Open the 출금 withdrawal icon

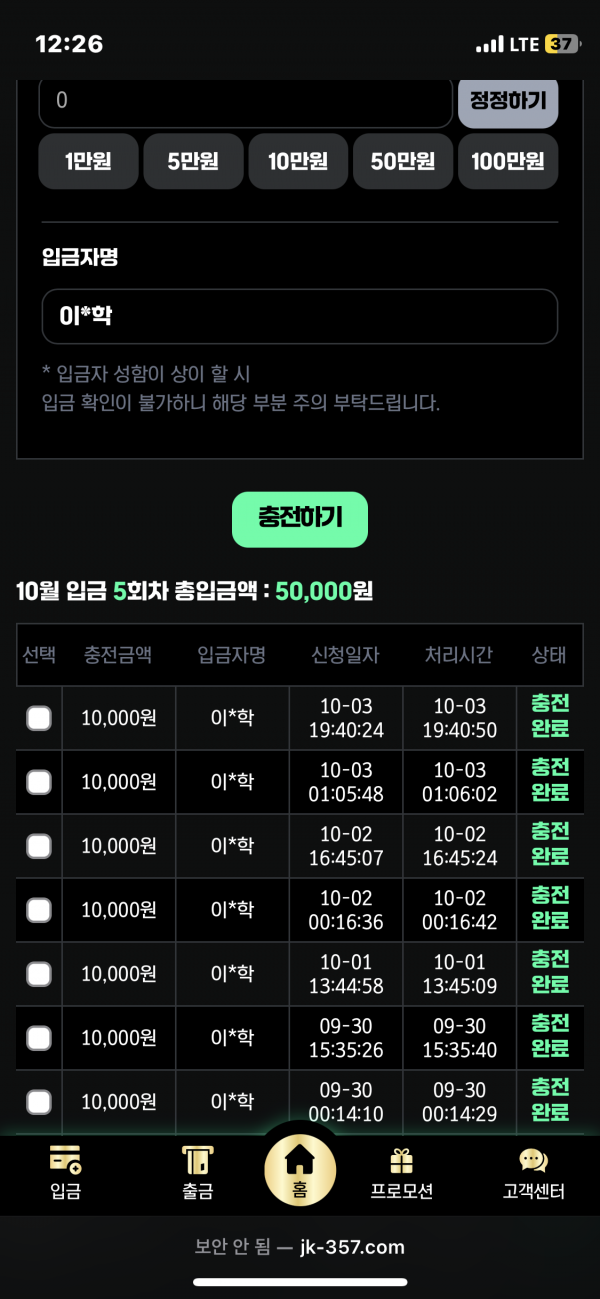pos(197,1161)
